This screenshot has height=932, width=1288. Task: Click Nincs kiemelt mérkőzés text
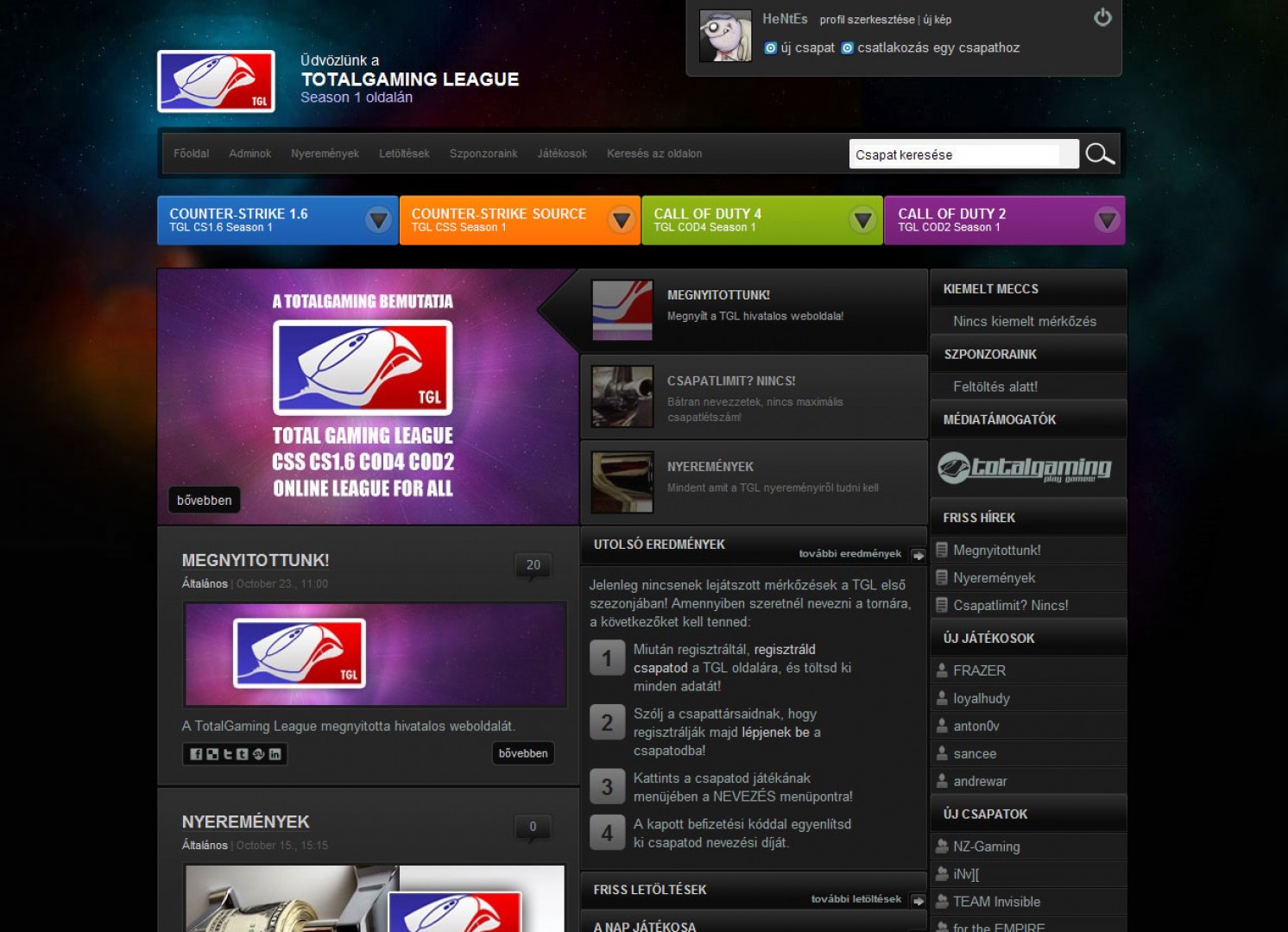pyautogui.click(x=1025, y=321)
